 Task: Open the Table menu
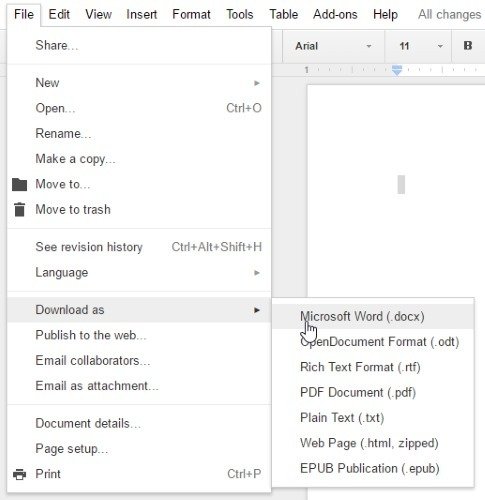coord(284,14)
